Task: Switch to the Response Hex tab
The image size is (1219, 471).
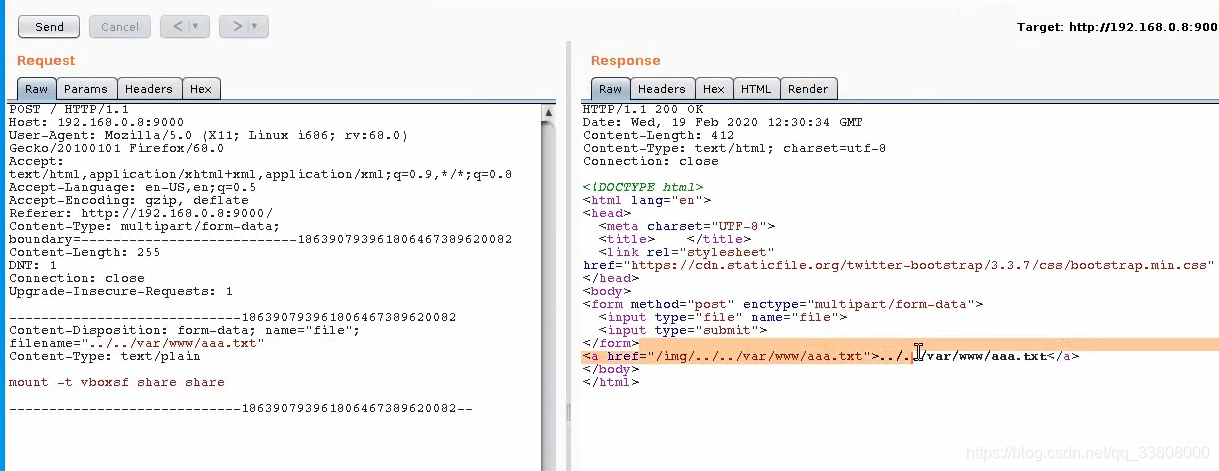Action: 713,89
